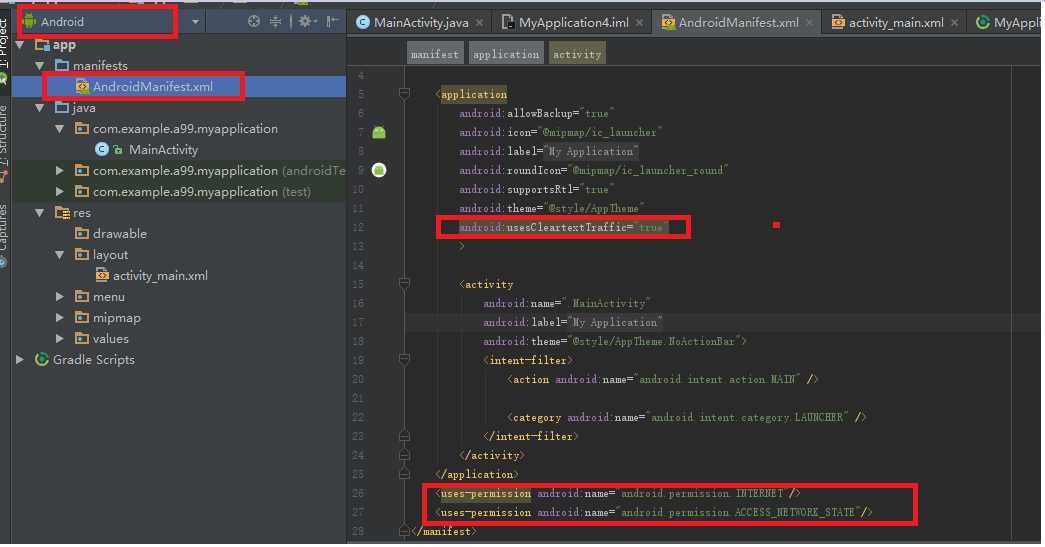
Task: Open activity_main.xml in the project tree
Action: 160,276
